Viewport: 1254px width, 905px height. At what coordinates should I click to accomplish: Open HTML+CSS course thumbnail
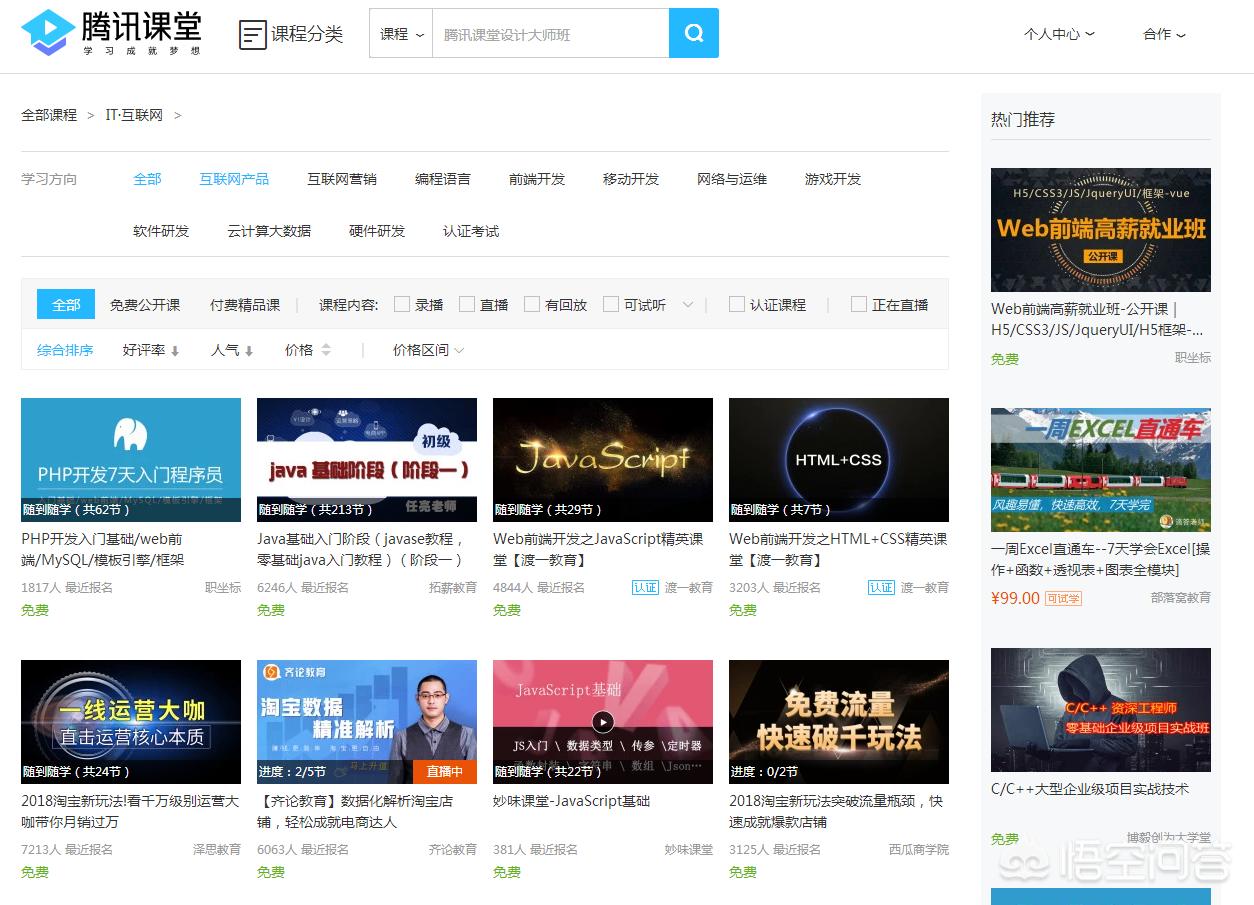[839, 460]
